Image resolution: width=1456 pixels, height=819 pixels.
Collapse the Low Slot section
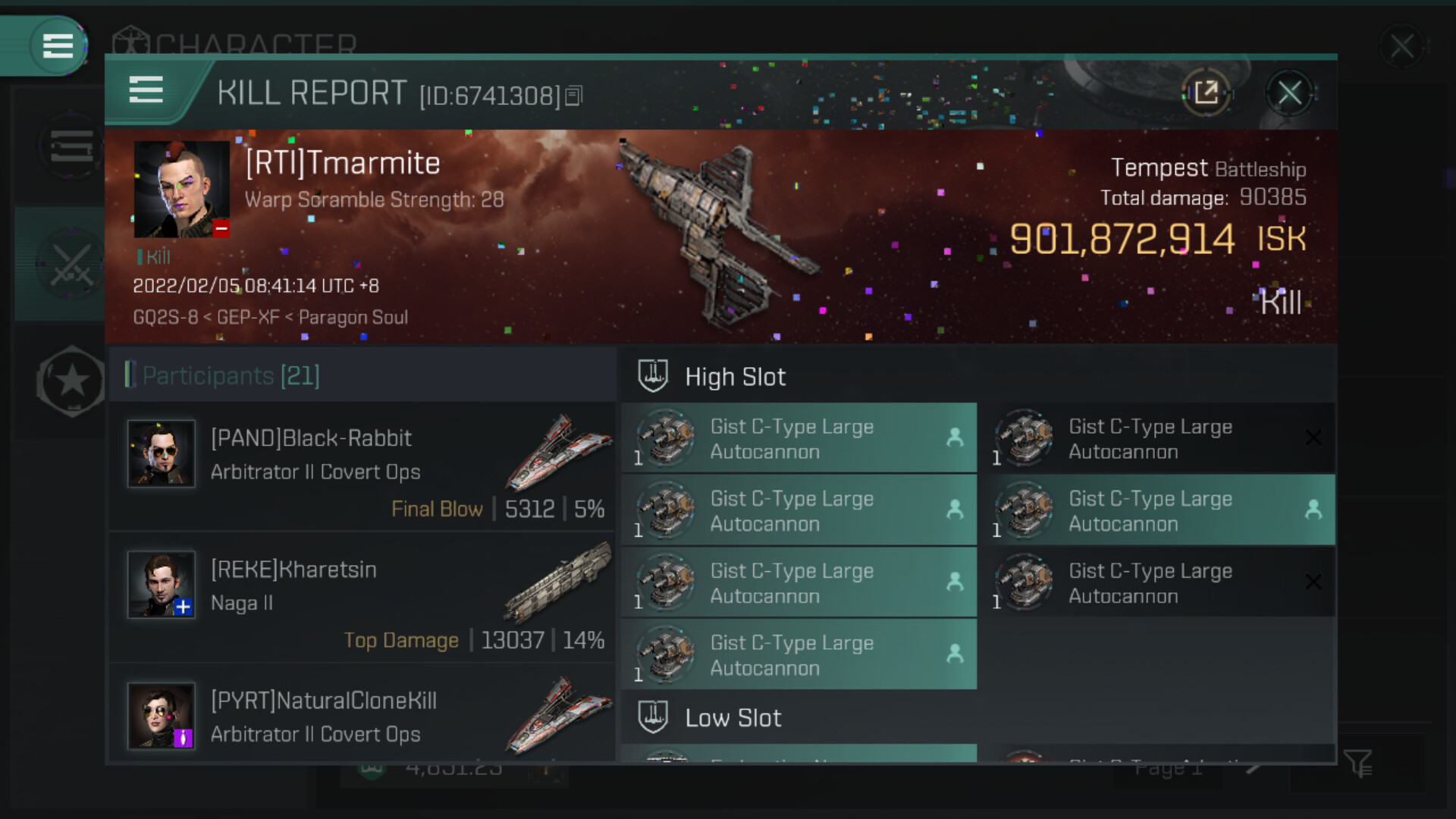733,717
